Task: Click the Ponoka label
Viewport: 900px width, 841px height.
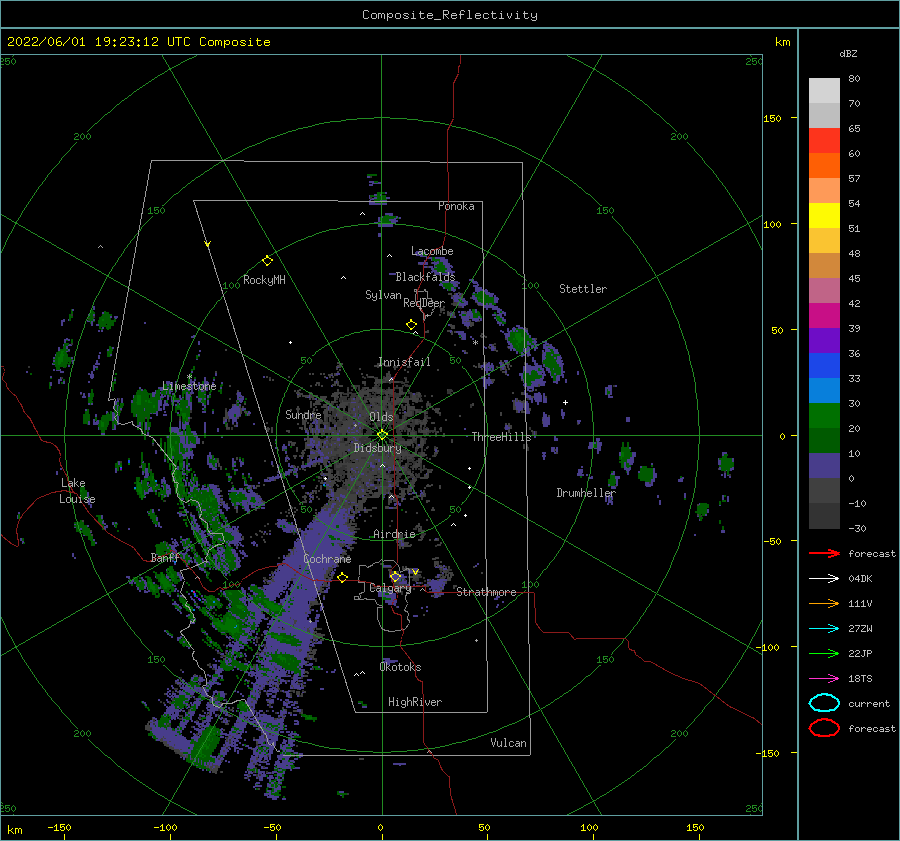Action: coord(456,206)
